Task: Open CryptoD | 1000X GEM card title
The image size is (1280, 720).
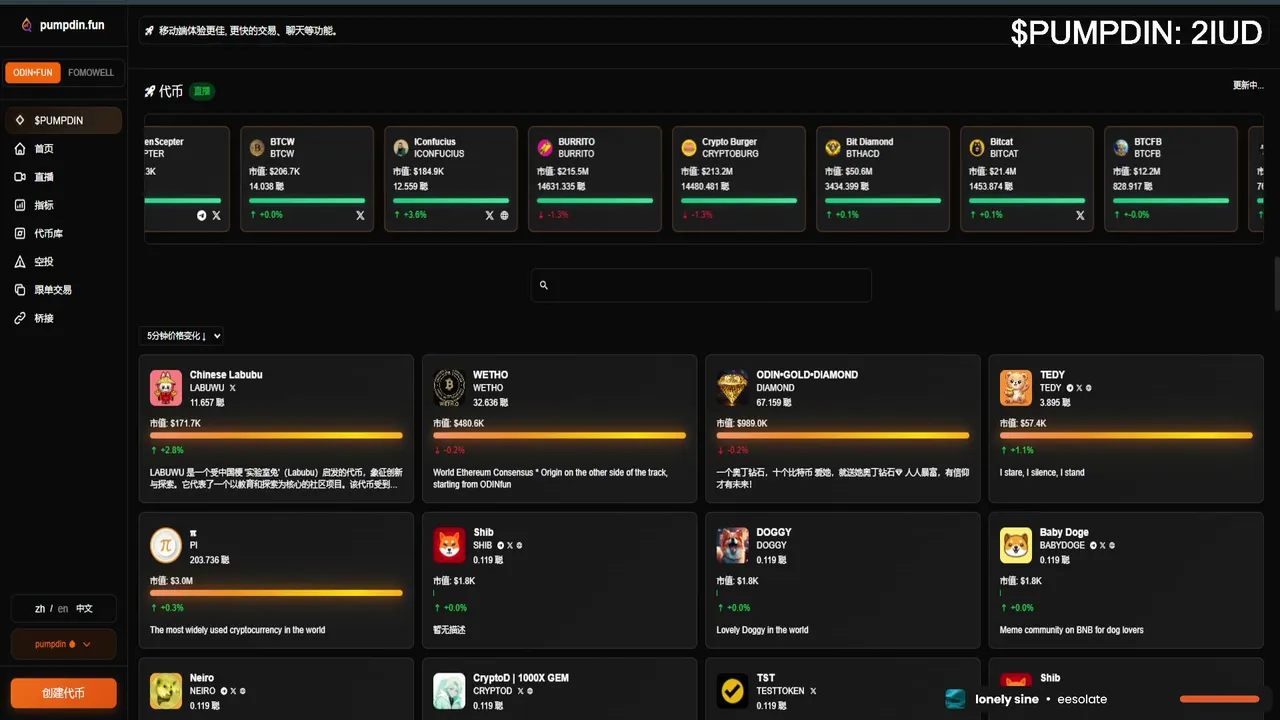Action: point(521,678)
